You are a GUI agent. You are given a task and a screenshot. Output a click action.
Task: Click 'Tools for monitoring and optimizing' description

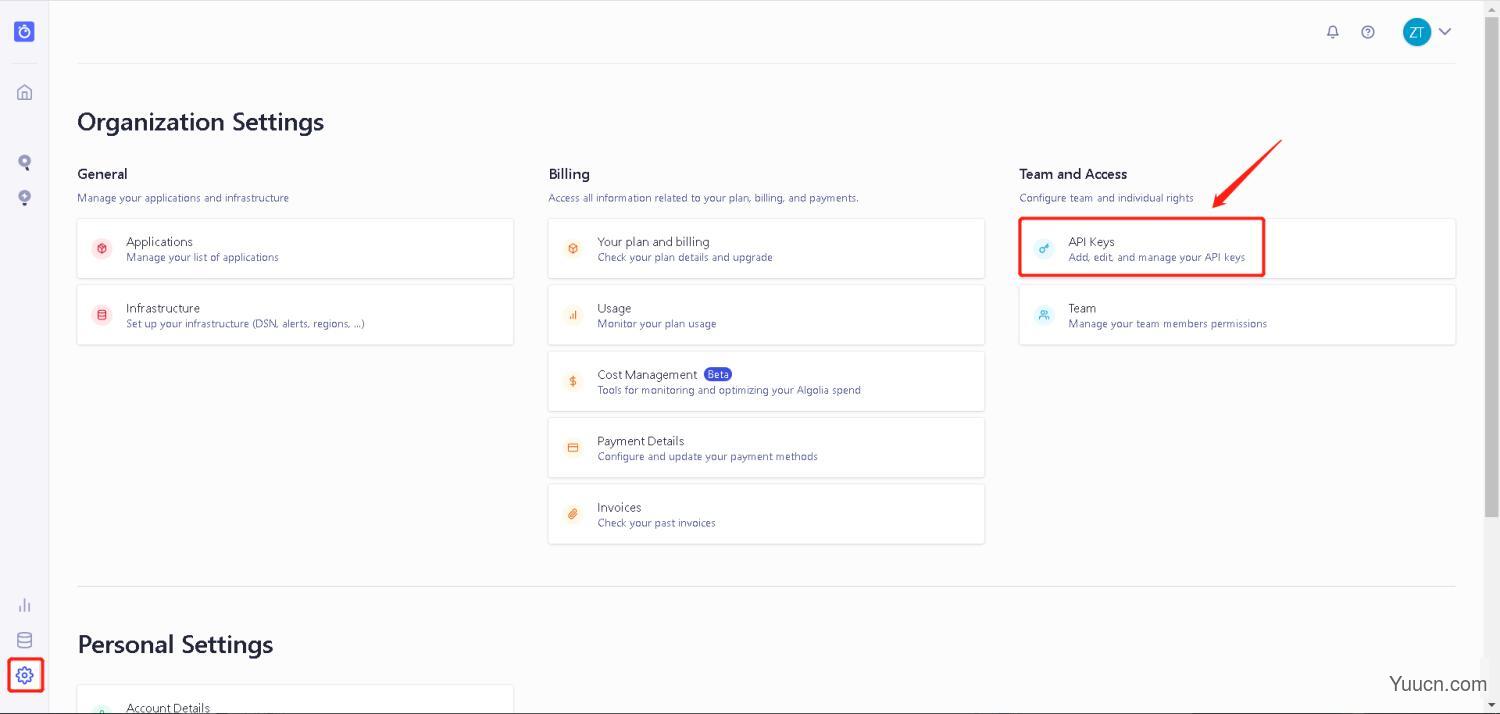tap(729, 390)
